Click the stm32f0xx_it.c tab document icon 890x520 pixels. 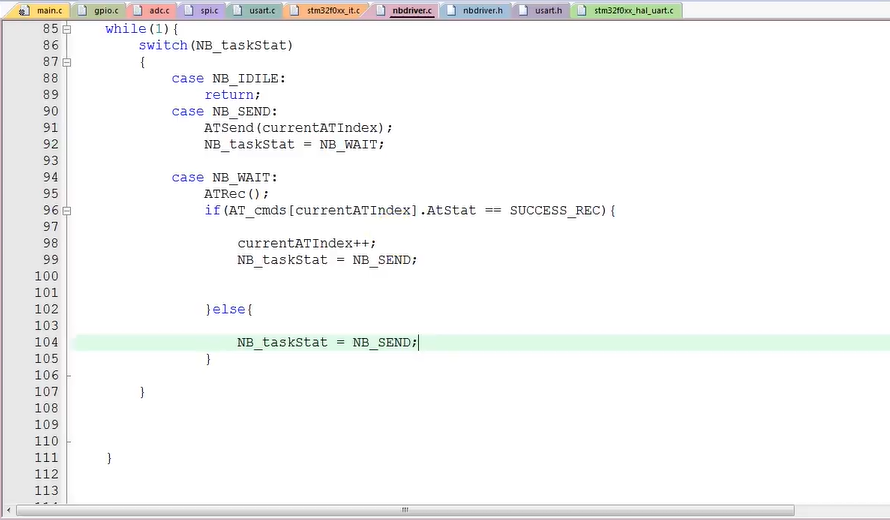[295, 10]
